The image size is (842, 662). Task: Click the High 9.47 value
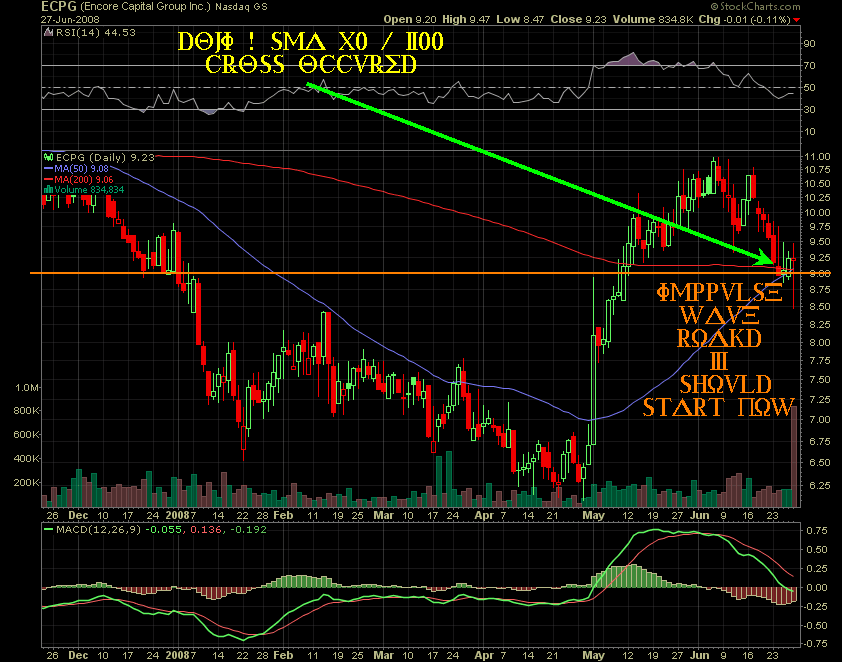pos(466,19)
